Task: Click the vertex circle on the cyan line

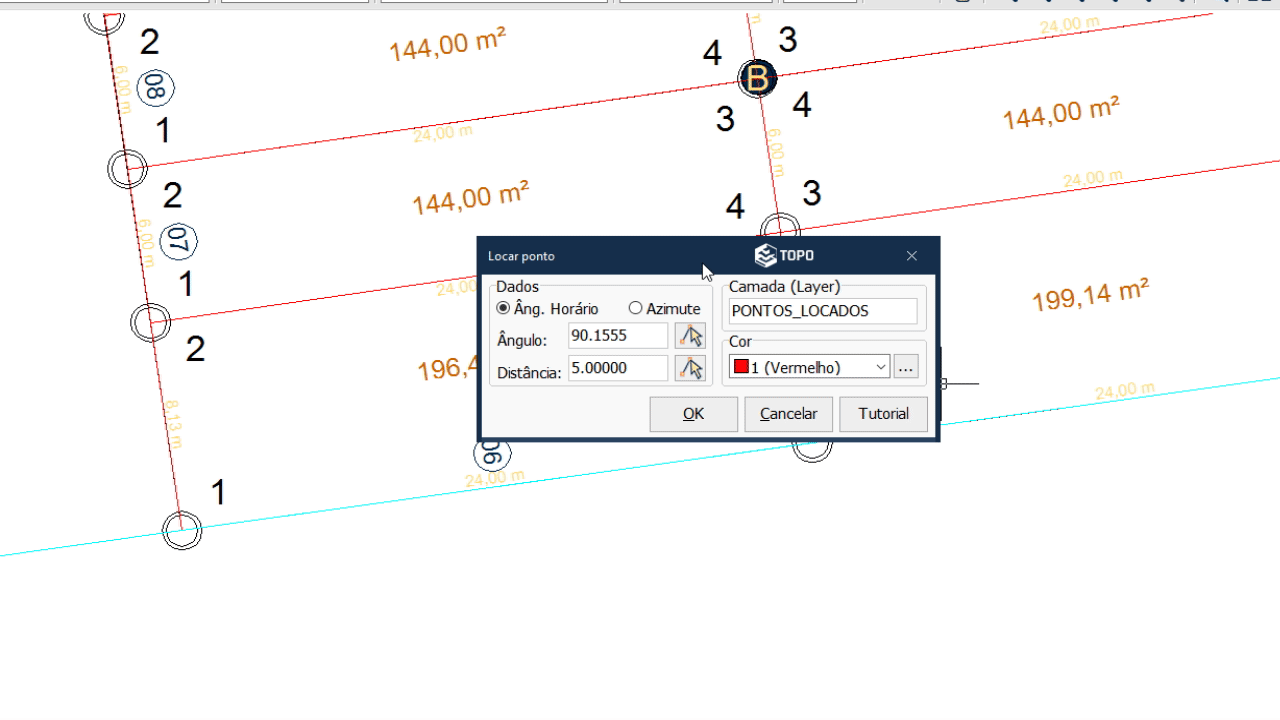Action: (182, 530)
